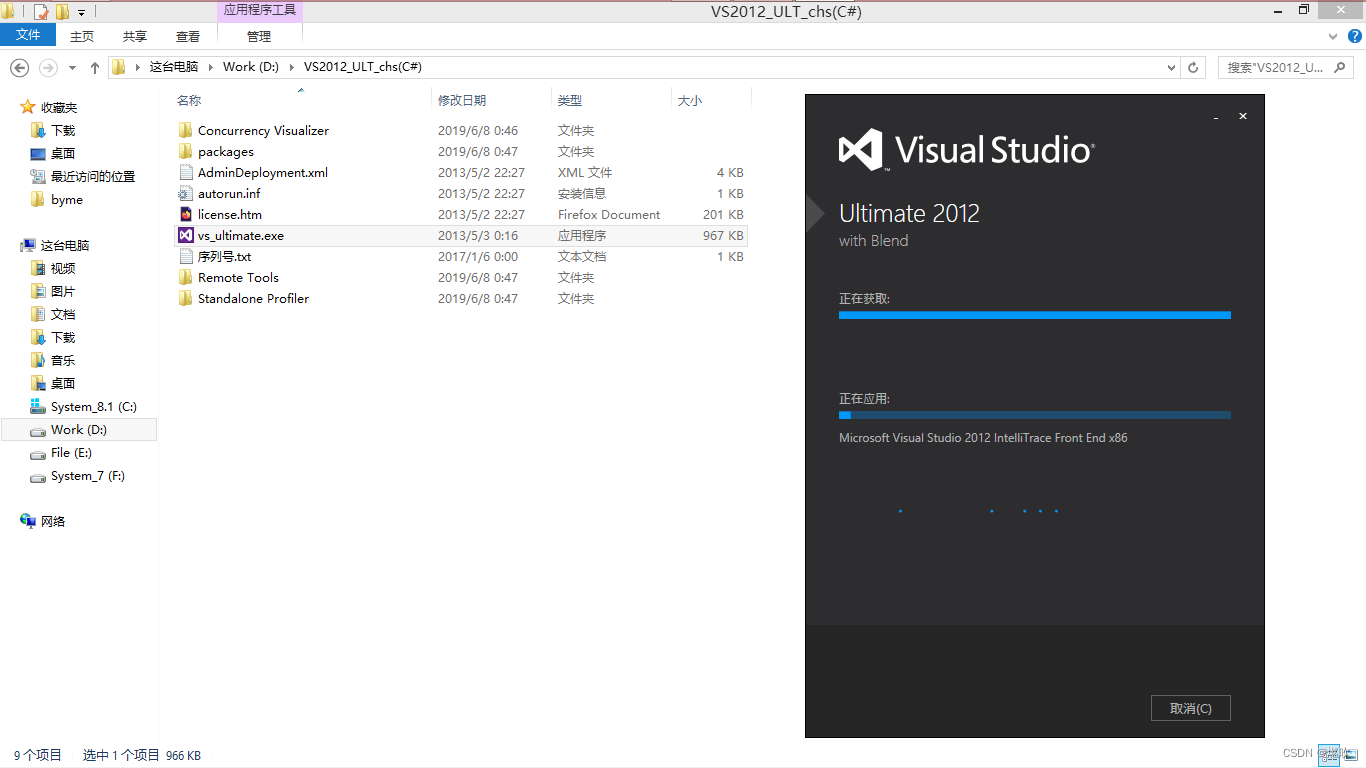Click the 应用程序工具 contextual tab header
The image size is (1366, 768).
(259, 10)
